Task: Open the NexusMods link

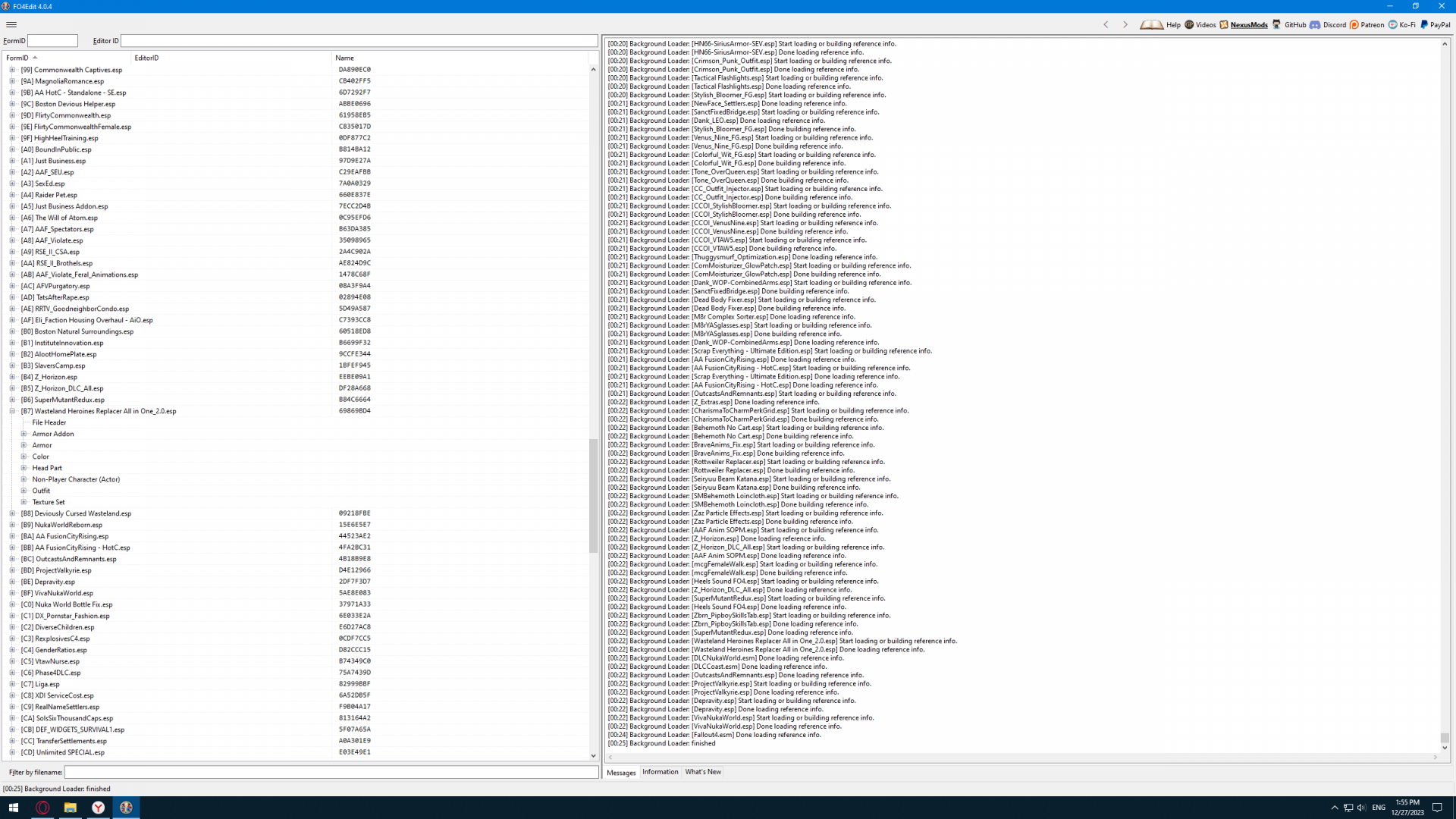Action: click(x=1247, y=24)
